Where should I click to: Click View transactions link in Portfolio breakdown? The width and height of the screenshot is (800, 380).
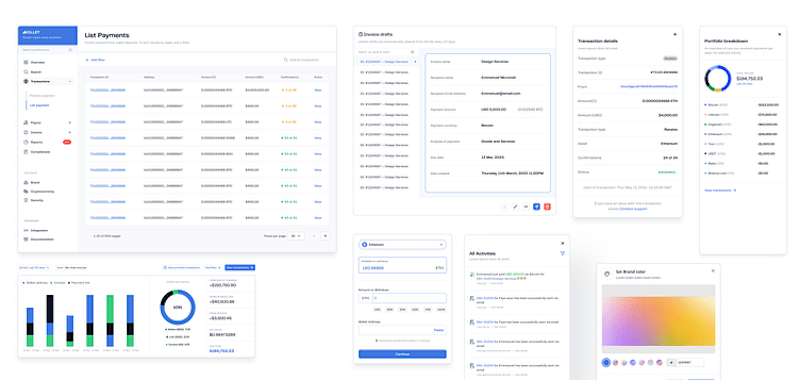pos(720,190)
